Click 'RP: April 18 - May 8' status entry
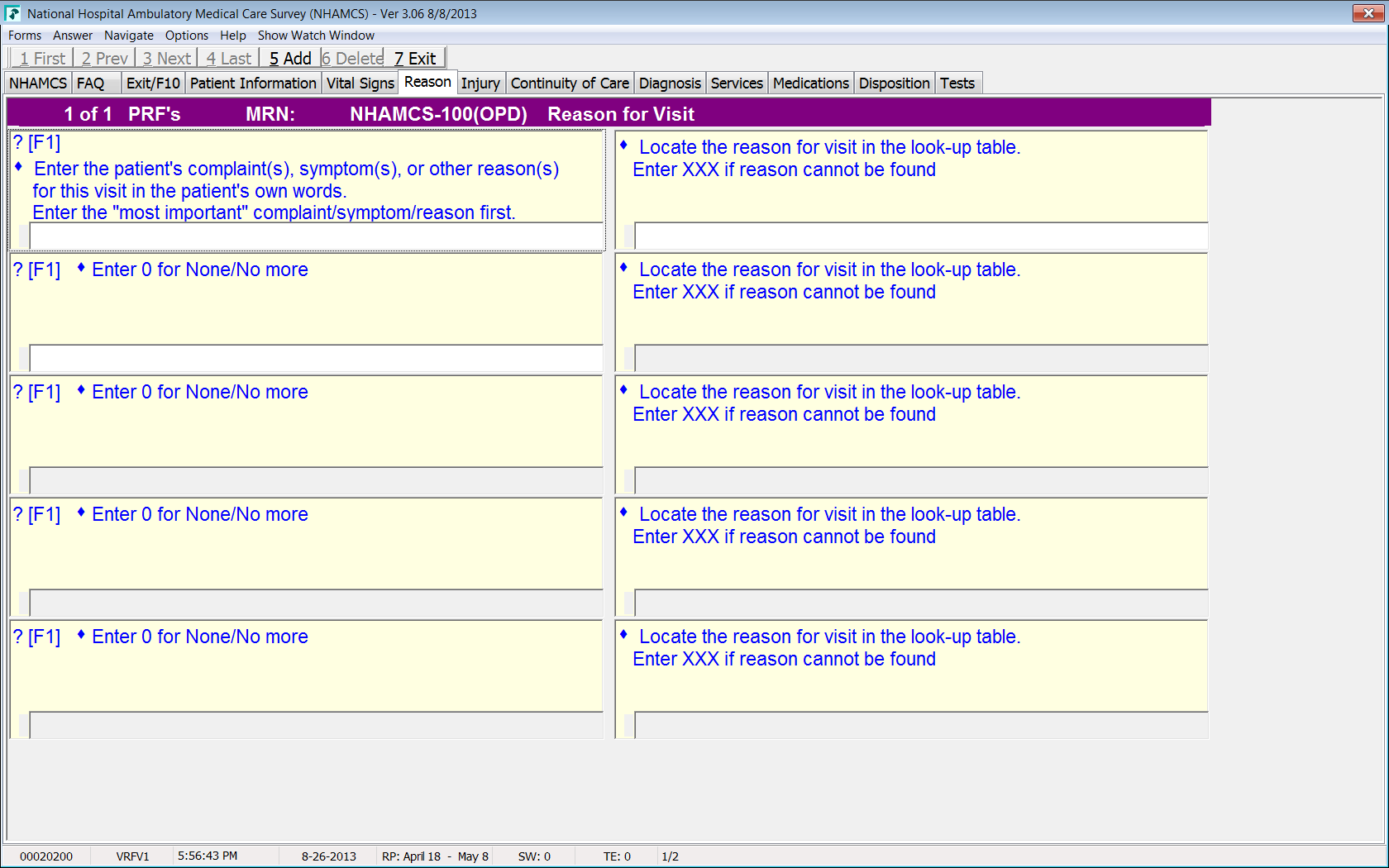This screenshot has height=868, width=1389. tap(435, 856)
